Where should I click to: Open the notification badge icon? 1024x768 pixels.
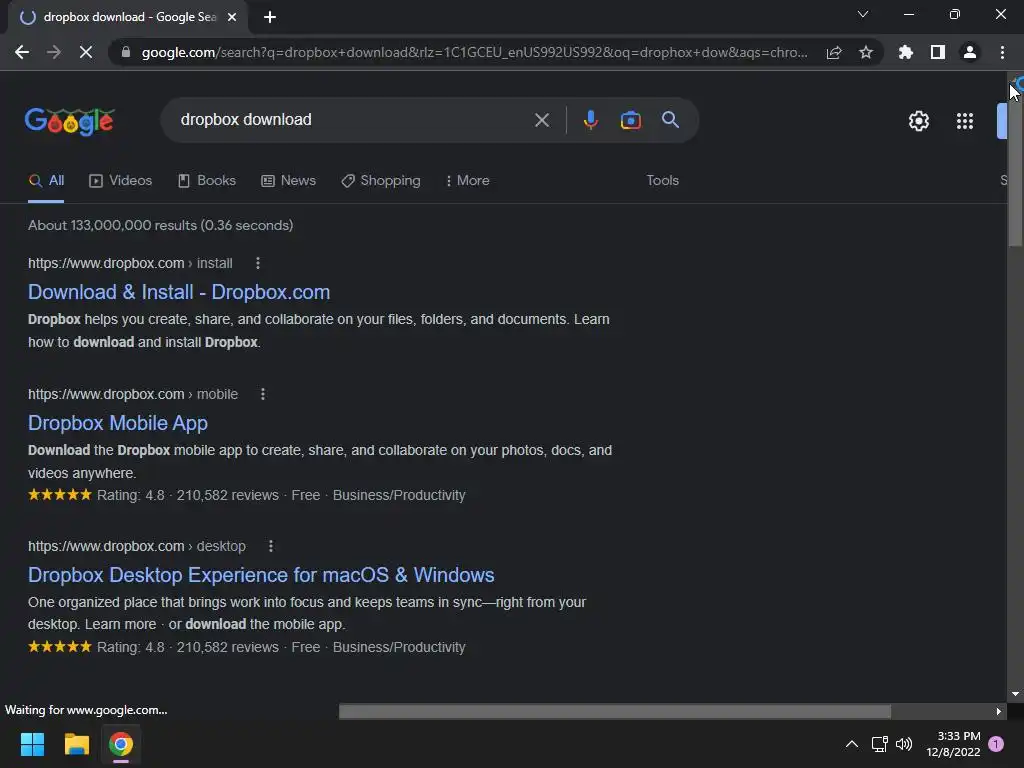click(996, 744)
